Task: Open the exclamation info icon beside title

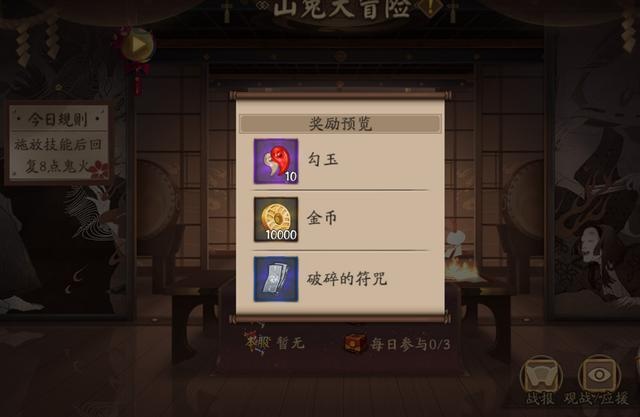Action: (429, 7)
